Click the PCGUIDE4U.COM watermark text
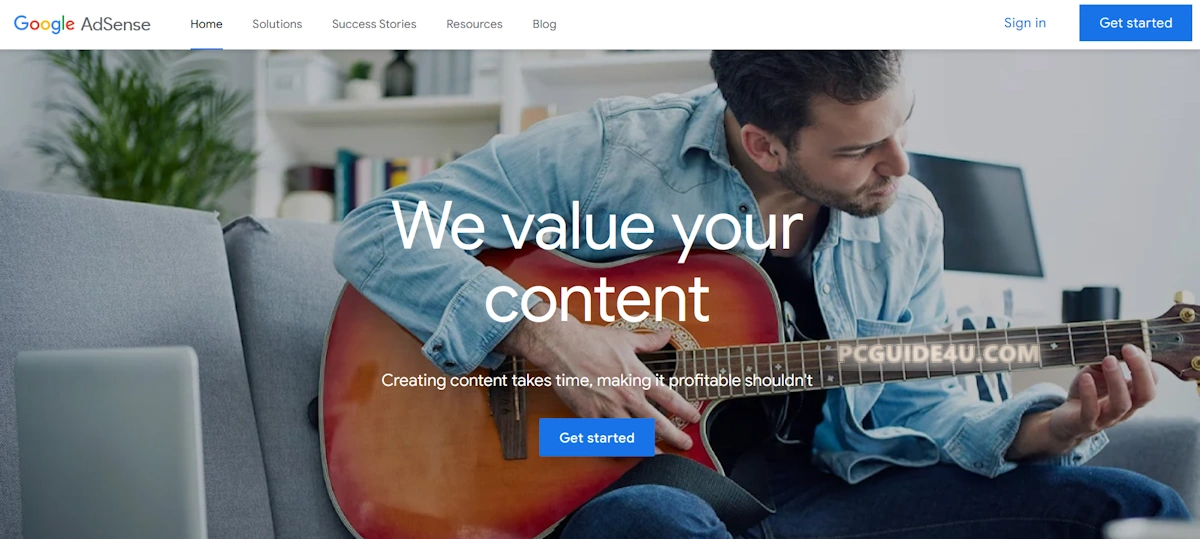1200x539 pixels. coord(938,353)
